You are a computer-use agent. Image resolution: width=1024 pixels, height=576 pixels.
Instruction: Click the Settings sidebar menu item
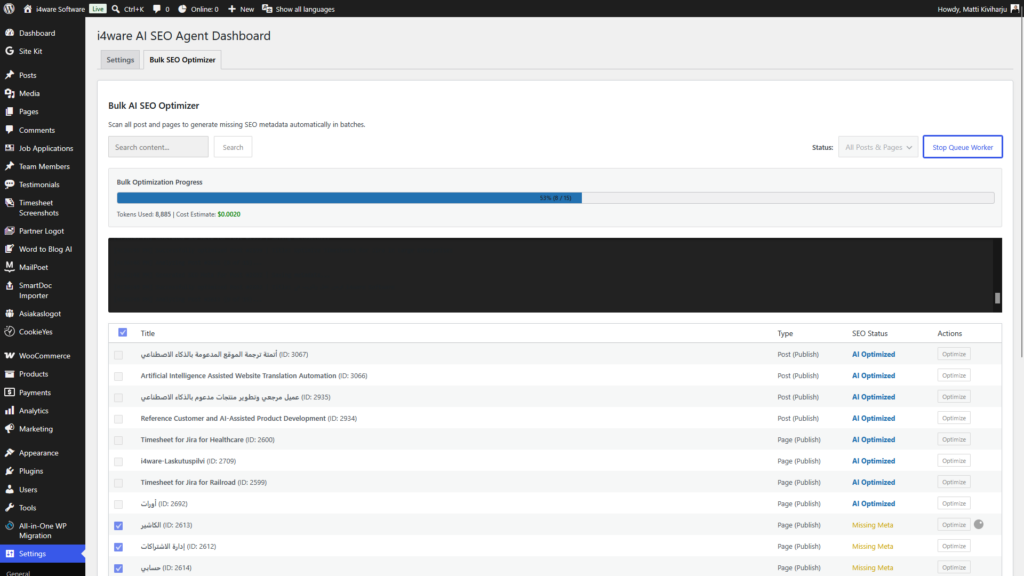[42, 554]
